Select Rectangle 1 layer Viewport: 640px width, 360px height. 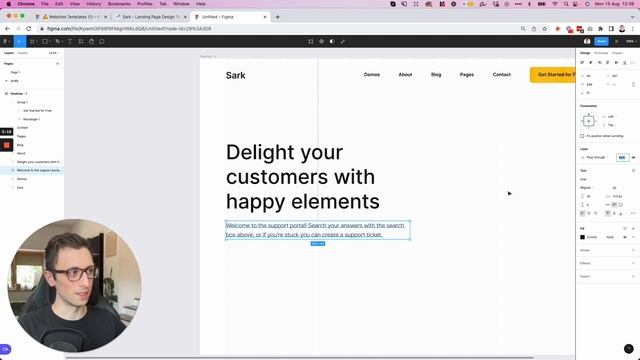(x=31, y=119)
